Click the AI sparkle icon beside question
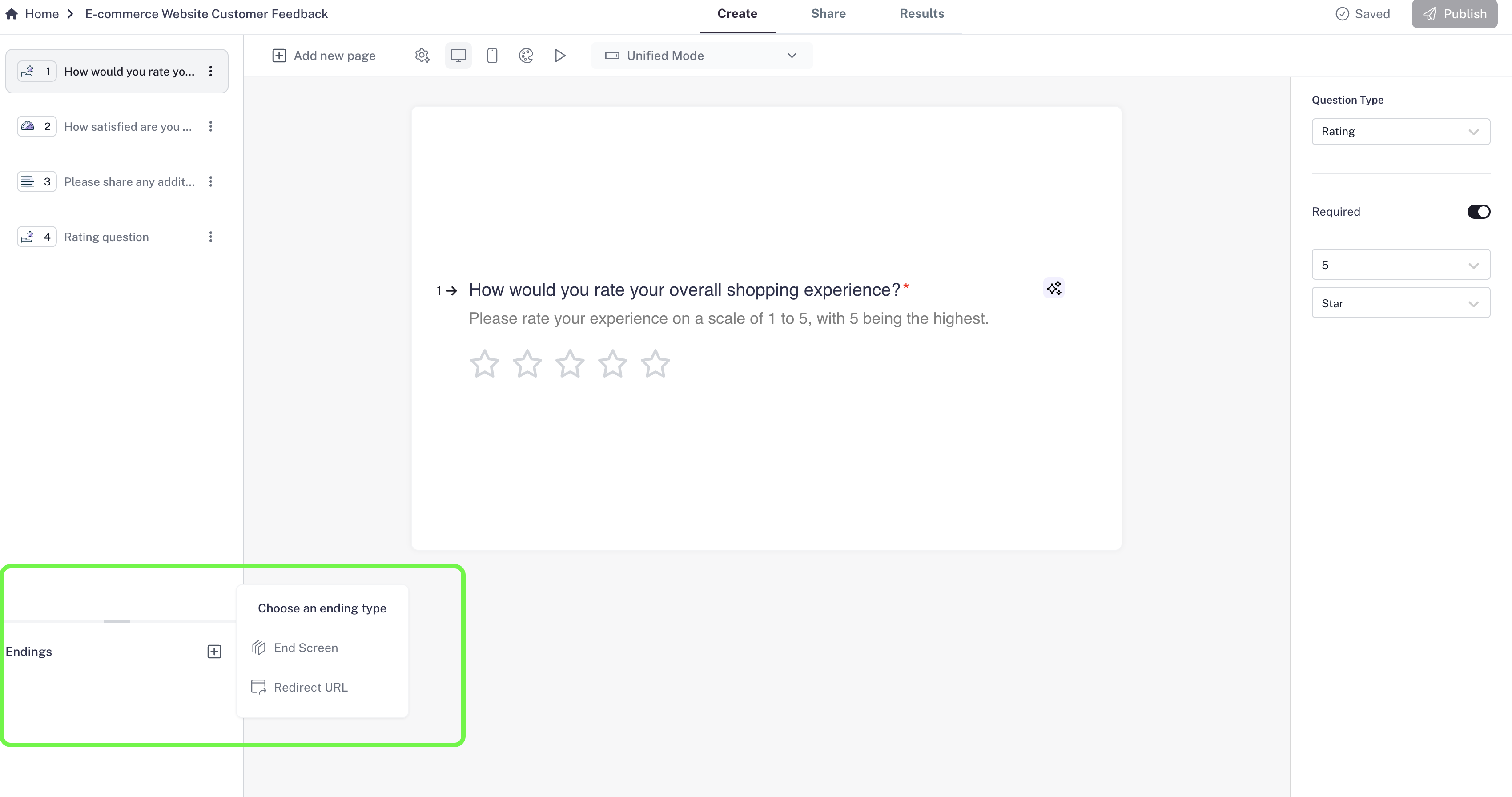 (1054, 288)
